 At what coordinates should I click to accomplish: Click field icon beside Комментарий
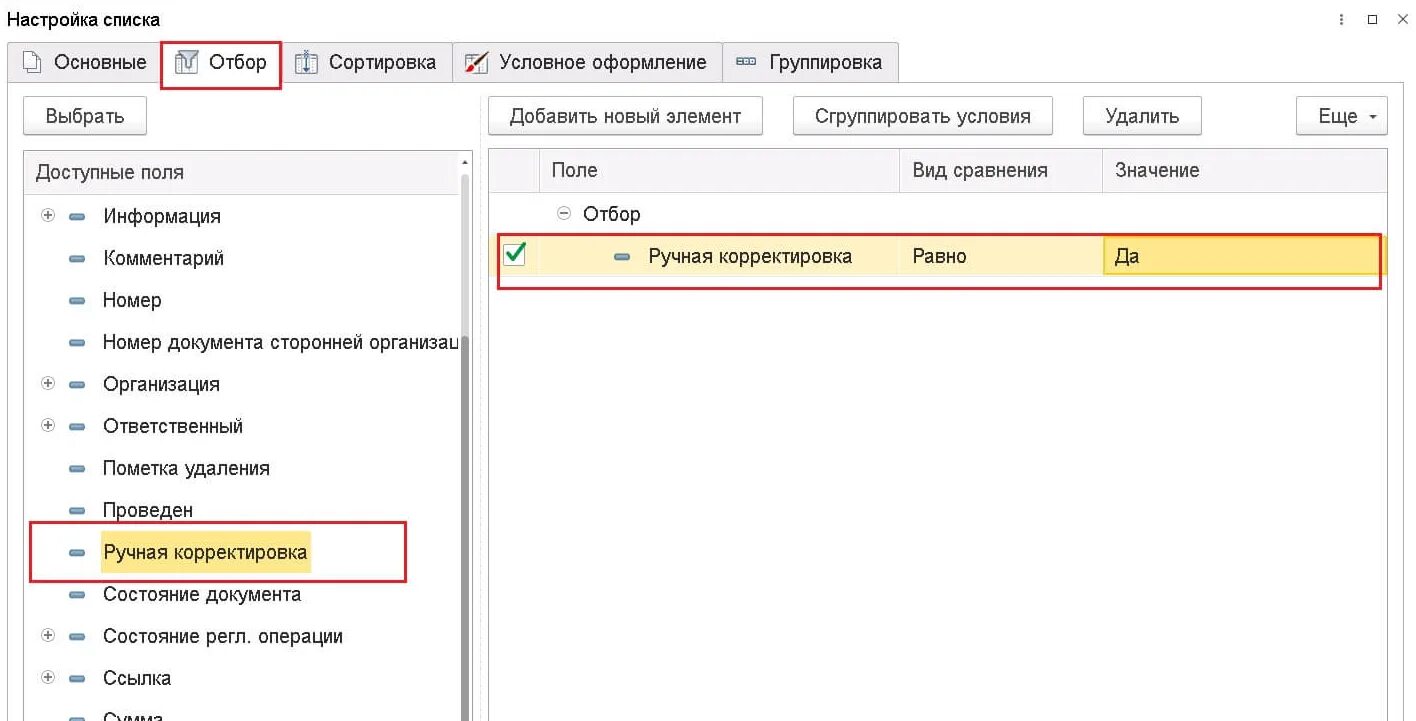[77, 259]
